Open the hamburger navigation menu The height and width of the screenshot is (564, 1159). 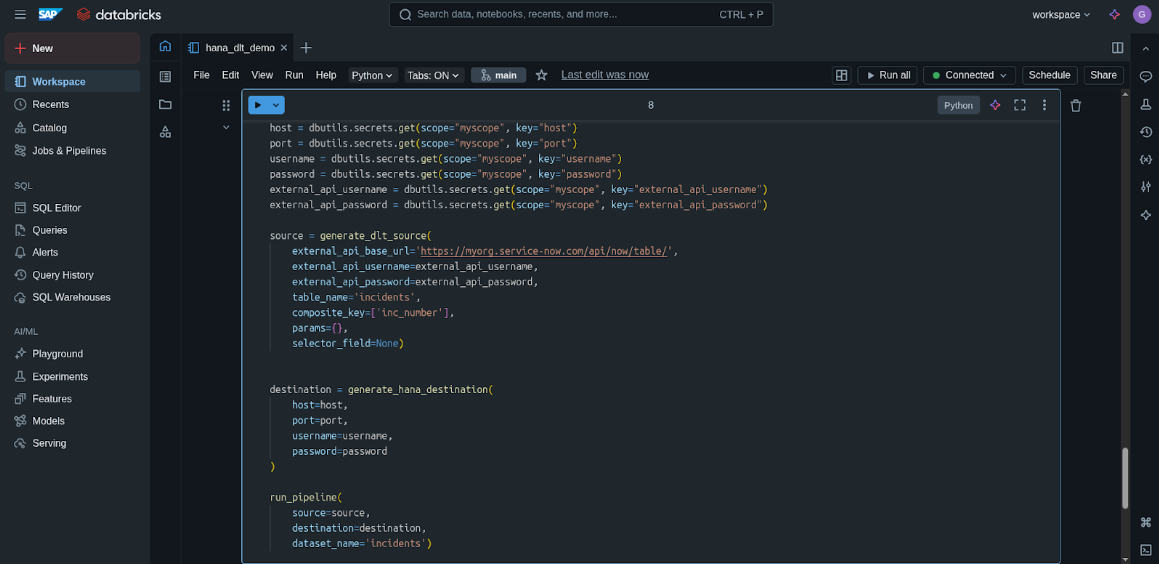pyautogui.click(x=20, y=15)
